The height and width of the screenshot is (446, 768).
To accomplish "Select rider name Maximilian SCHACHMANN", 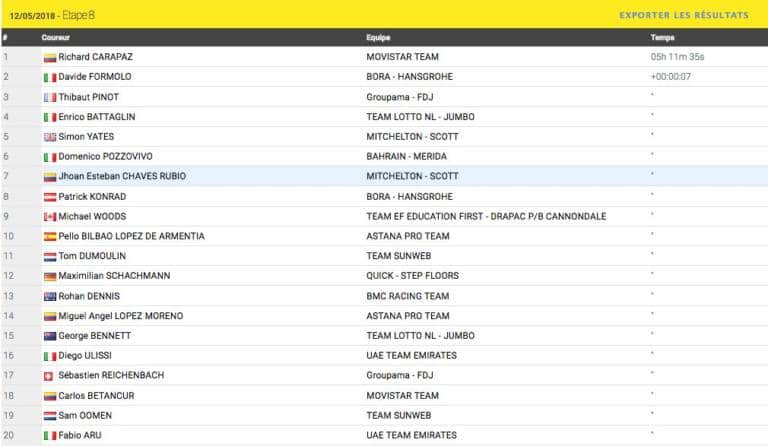I will pyautogui.click(x=114, y=276).
